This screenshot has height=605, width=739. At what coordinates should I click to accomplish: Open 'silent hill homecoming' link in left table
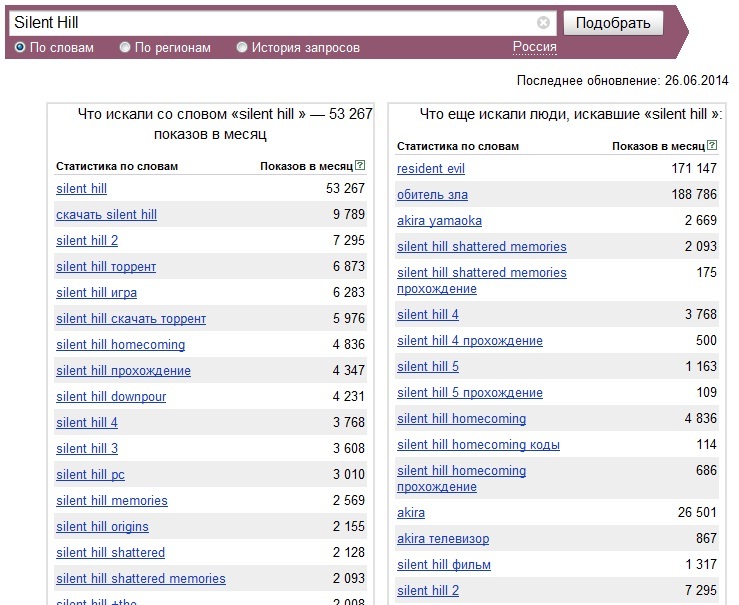point(121,344)
